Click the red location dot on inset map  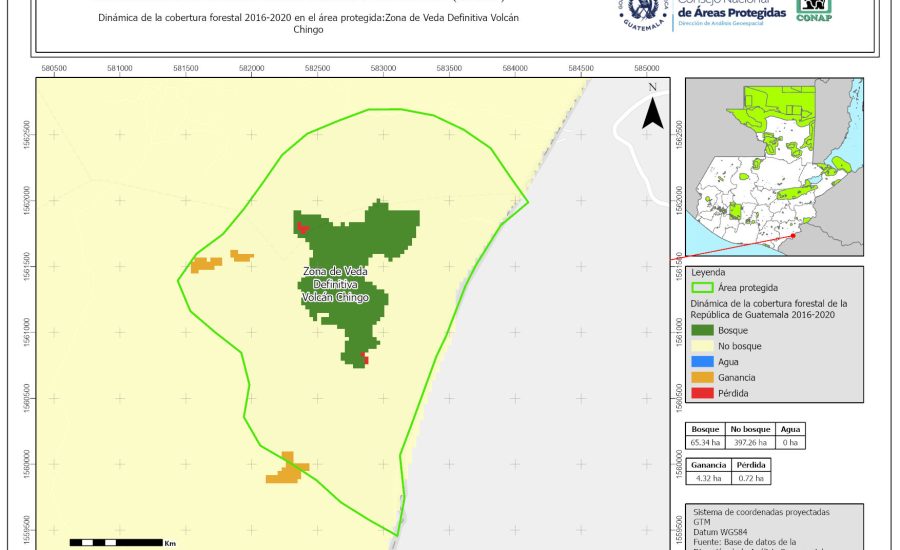tap(792, 236)
